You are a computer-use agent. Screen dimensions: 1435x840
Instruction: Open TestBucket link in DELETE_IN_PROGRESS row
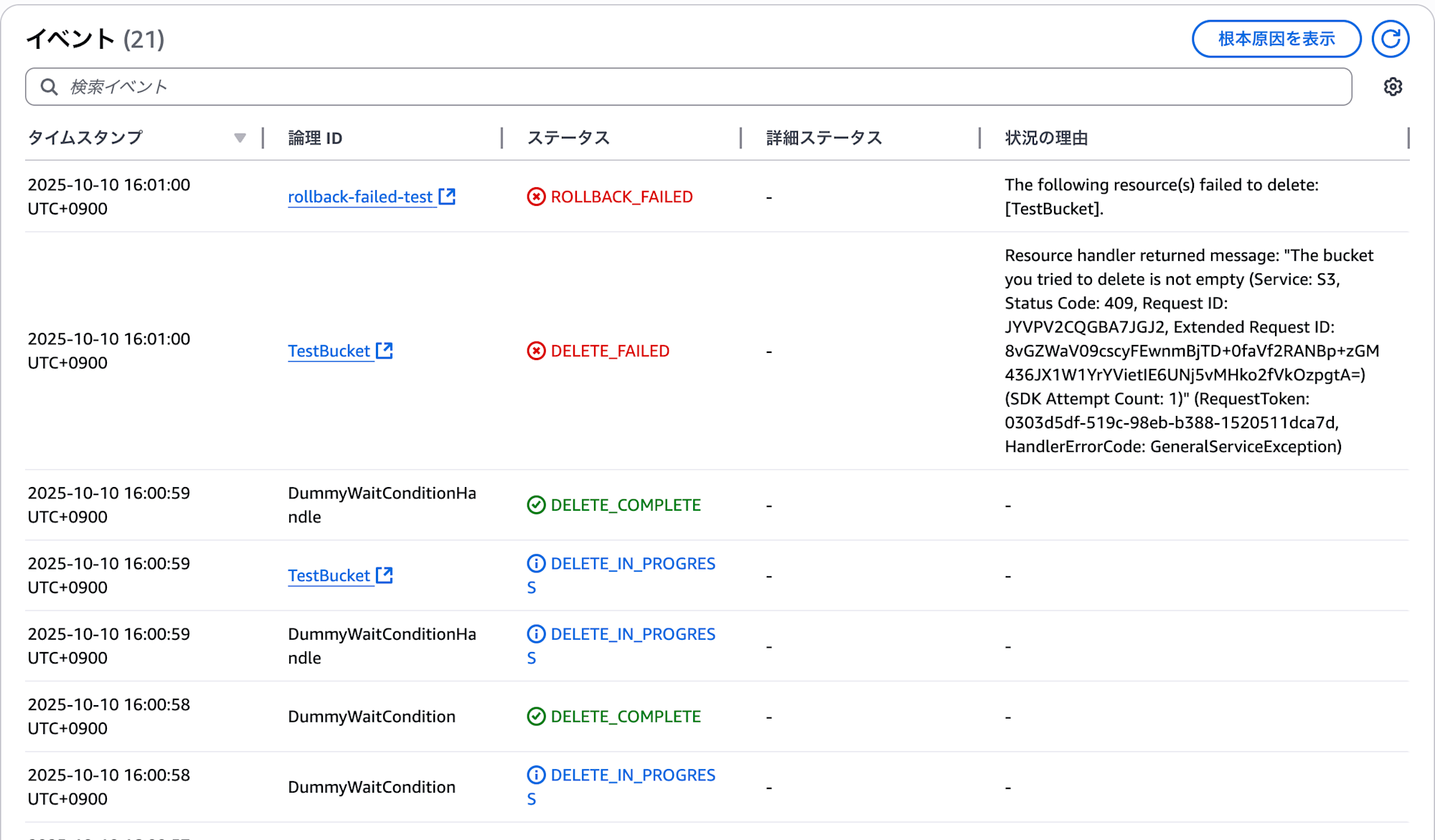pos(329,575)
